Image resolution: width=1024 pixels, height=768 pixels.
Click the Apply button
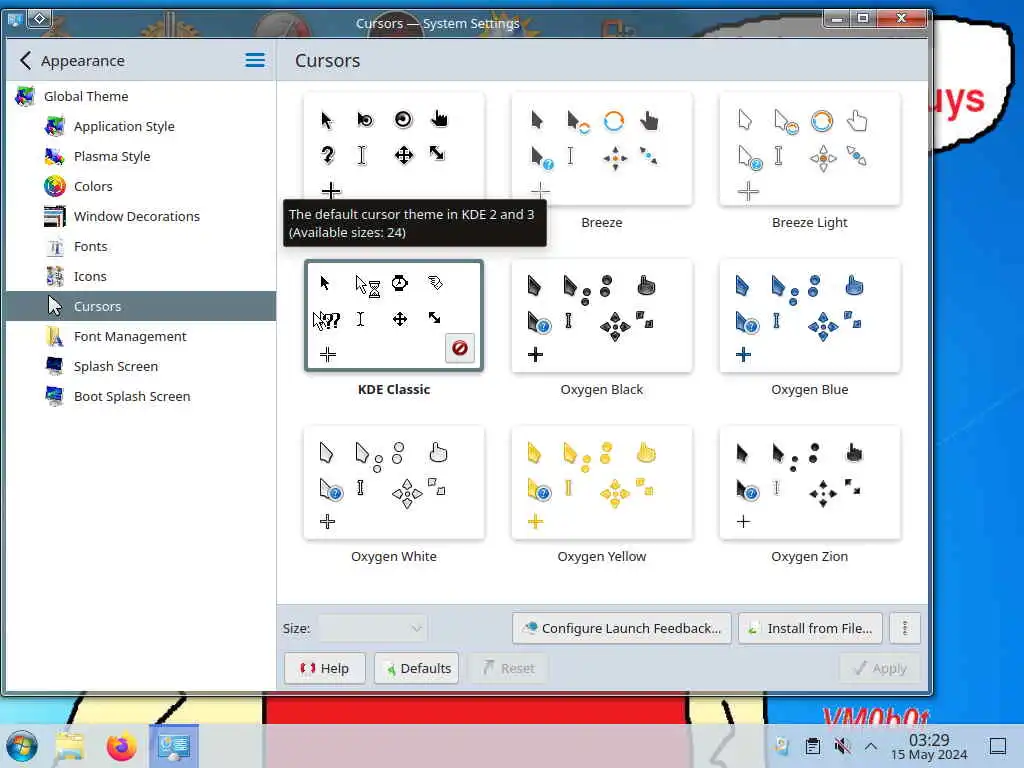click(880, 668)
